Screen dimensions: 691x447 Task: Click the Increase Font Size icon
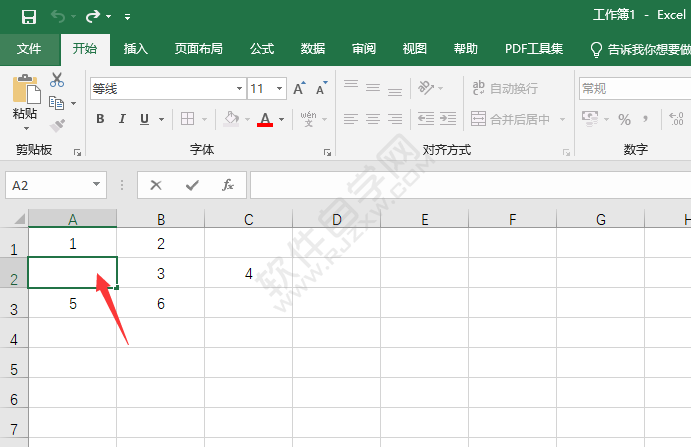[299, 89]
